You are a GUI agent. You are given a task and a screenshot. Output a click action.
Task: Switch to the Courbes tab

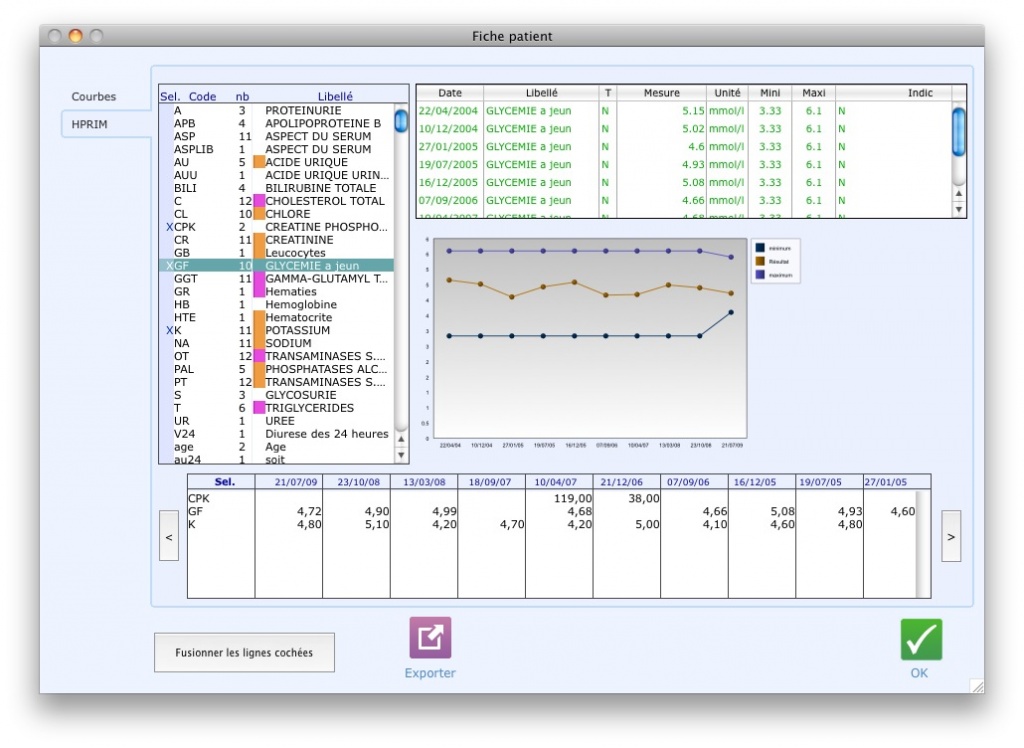point(93,96)
